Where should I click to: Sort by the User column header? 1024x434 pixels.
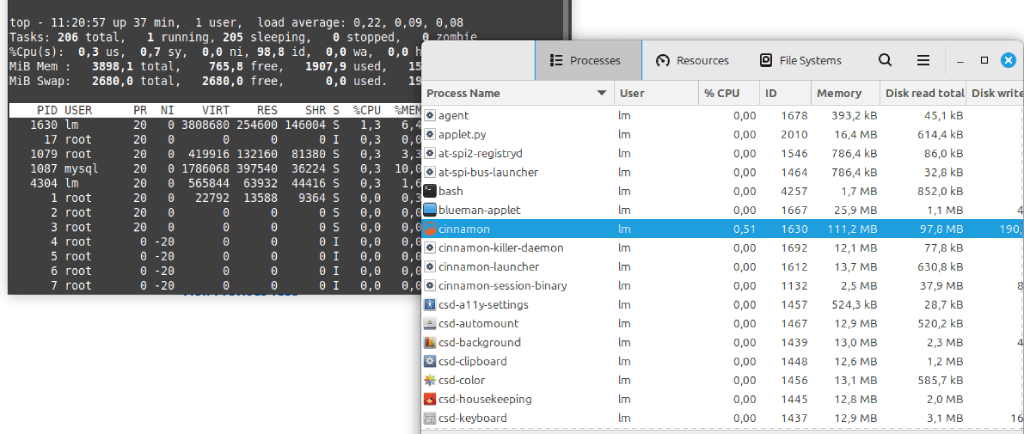(656, 93)
